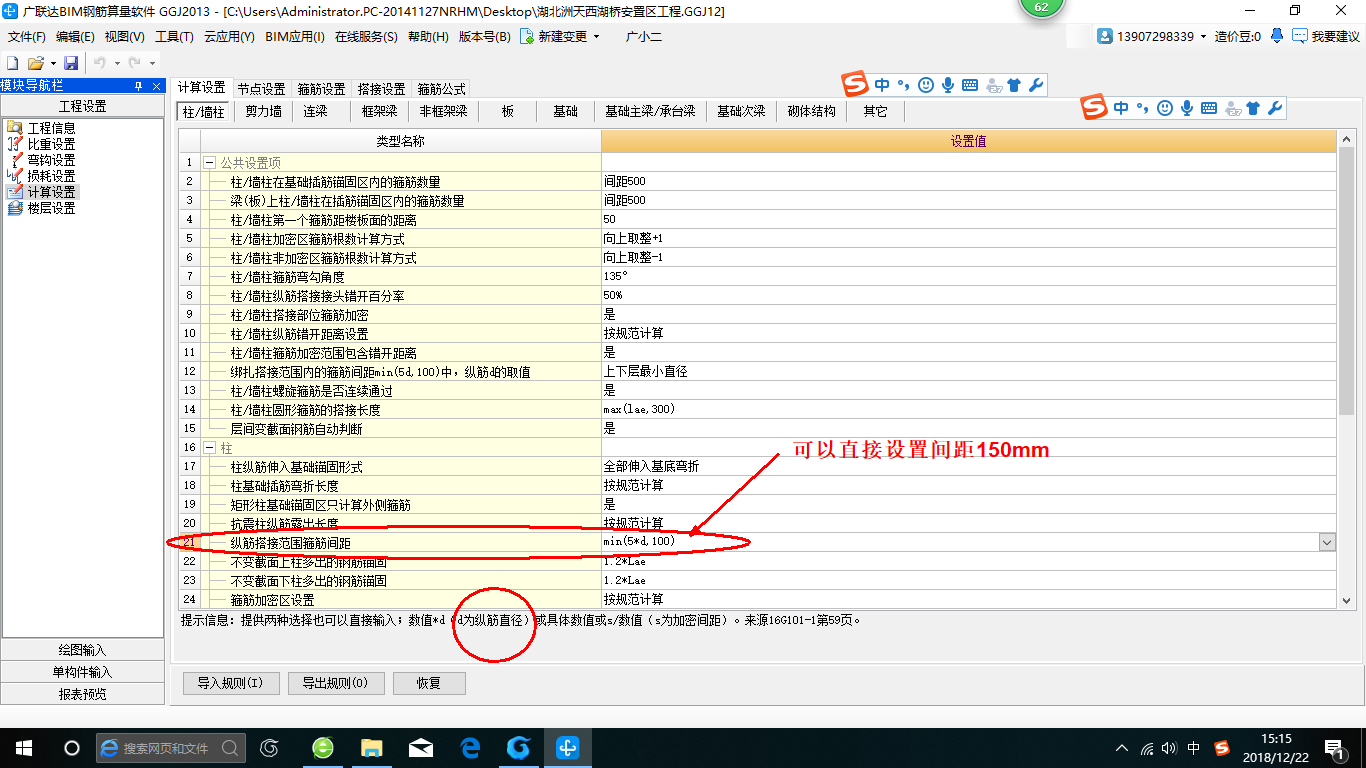The width and height of the screenshot is (1366, 768).
Task: Select the 柱/墙柱箍筋弯钩角度 row
Action: pos(391,277)
